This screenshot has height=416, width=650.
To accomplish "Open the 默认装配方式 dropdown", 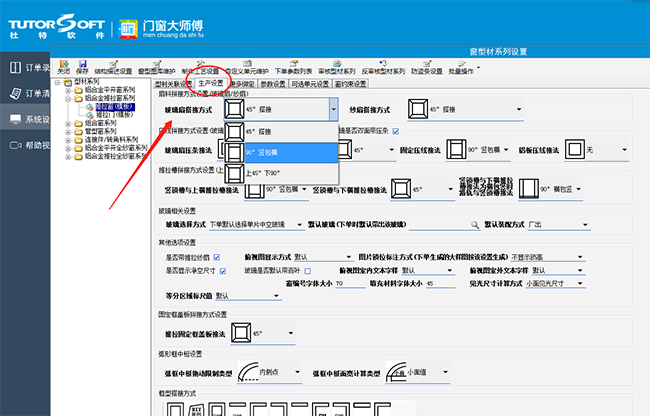I will 585,225.
